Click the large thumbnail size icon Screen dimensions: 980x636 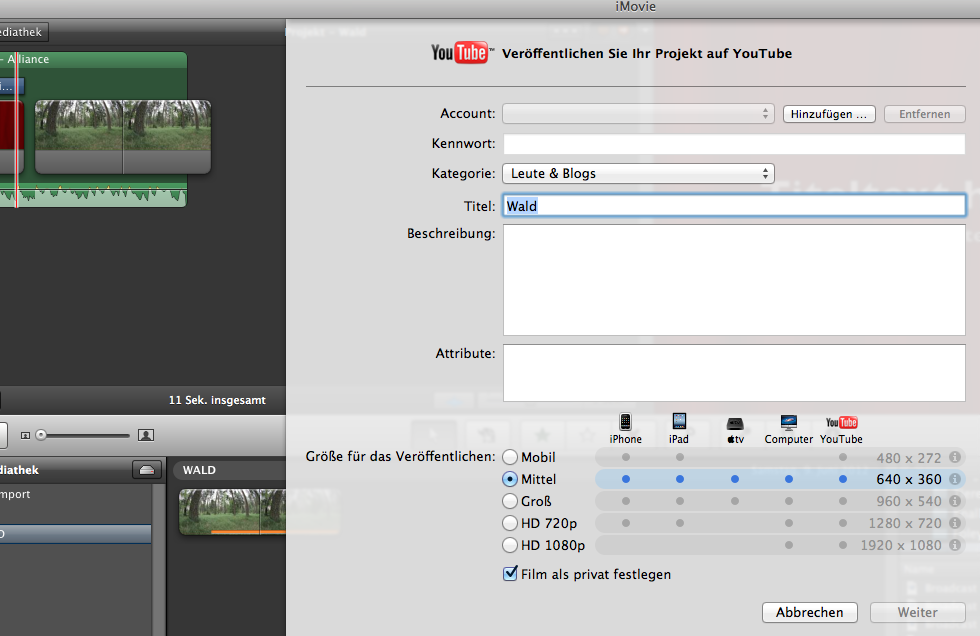(x=146, y=435)
